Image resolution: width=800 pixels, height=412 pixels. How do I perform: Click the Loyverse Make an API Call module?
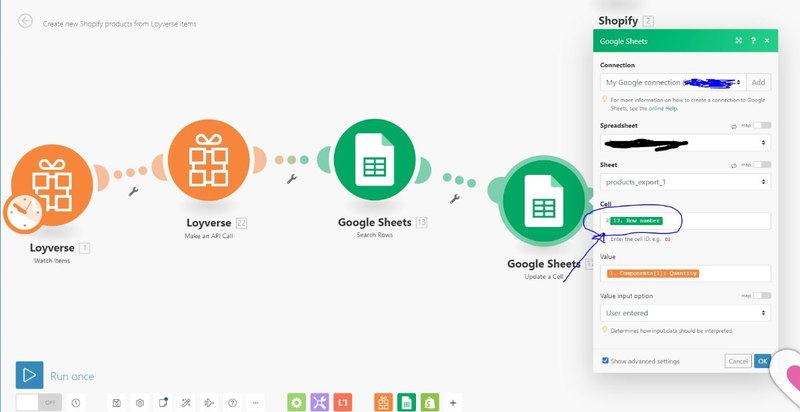pyautogui.click(x=208, y=158)
